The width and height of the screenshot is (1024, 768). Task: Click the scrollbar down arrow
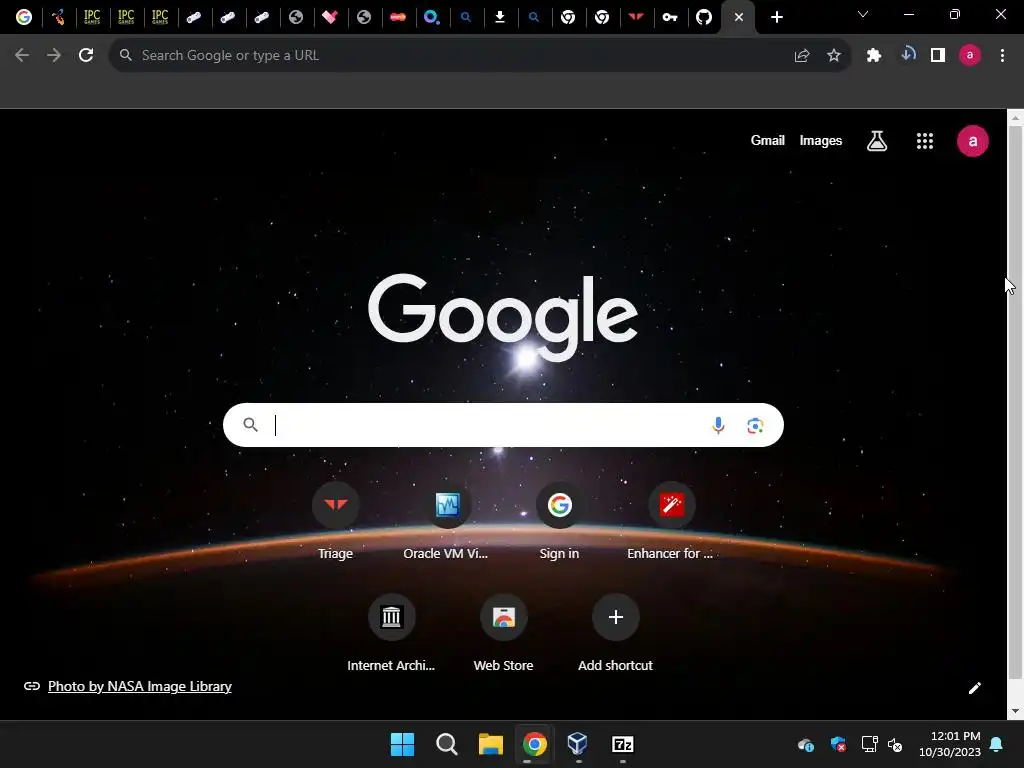click(x=1015, y=711)
